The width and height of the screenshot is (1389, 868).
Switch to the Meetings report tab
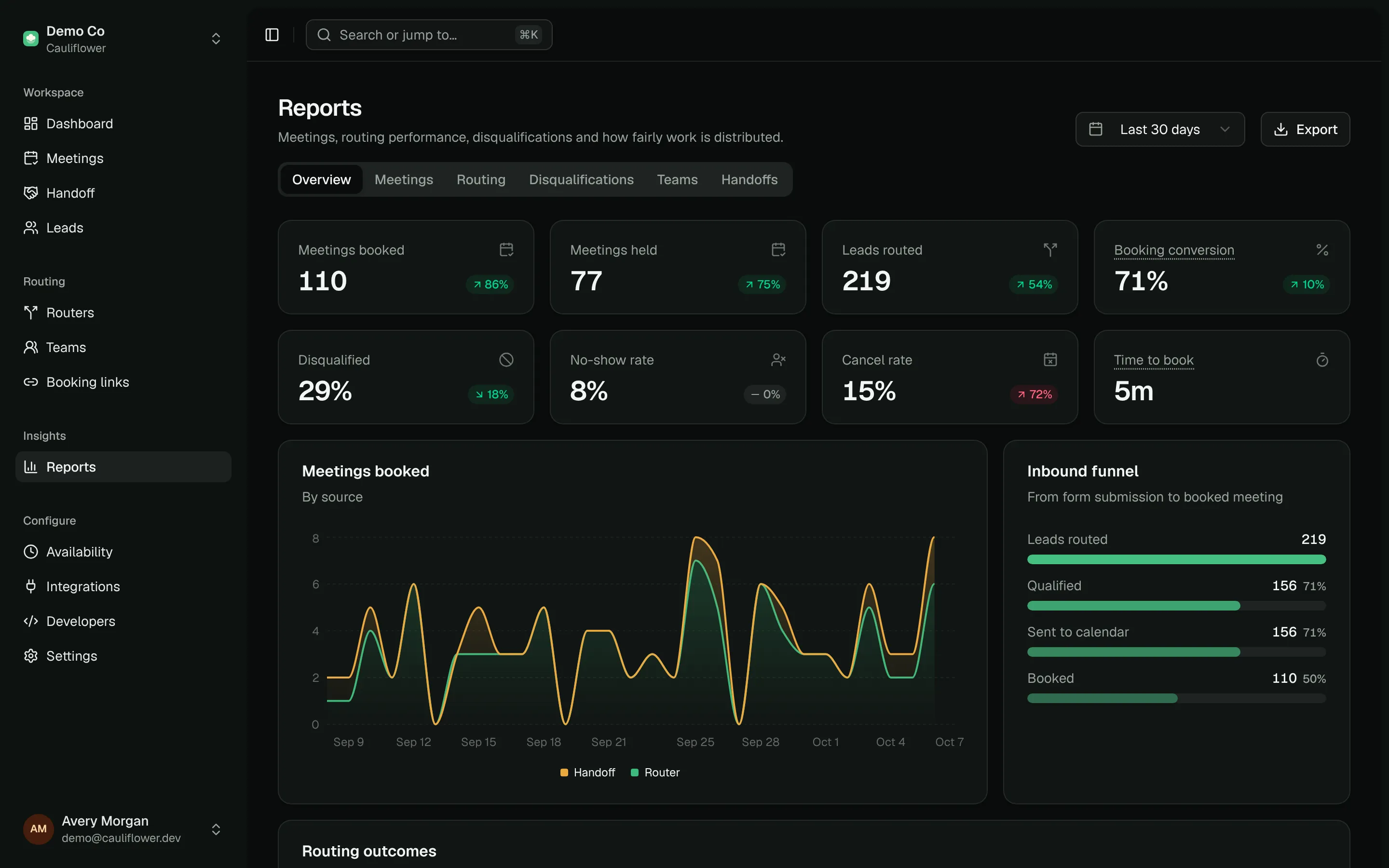point(404,180)
